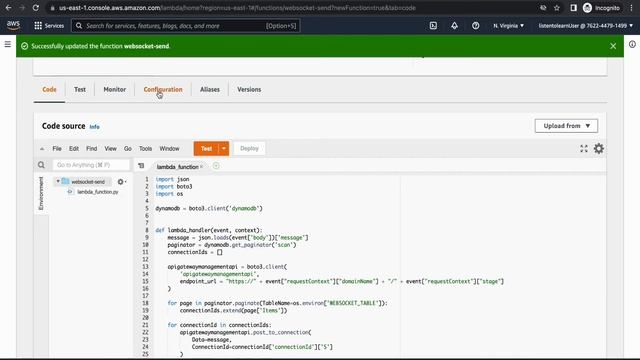The height and width of the screenshot is (360, 640).
Task: Open the left hamburger navigation menu
Action: click(8, 44)
